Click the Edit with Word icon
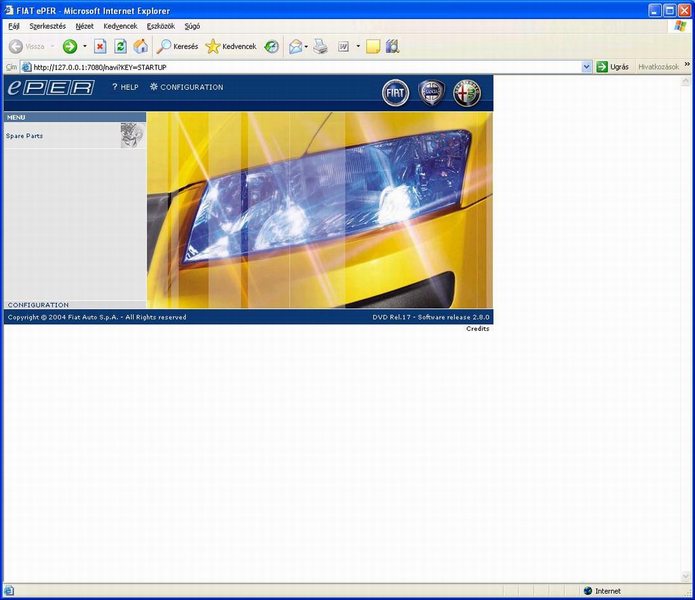This screenshot has height=600, width=695. tap(344, 46)
